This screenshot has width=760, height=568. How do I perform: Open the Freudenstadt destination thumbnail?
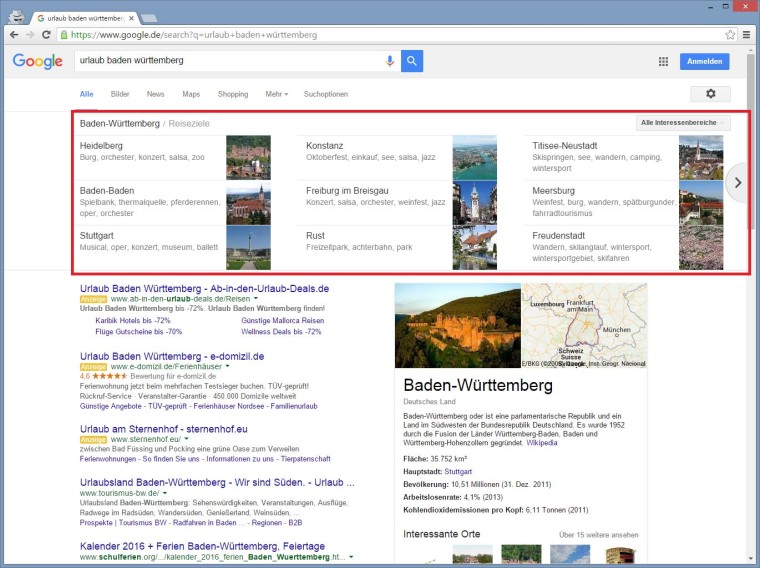[x=701, y=248]
